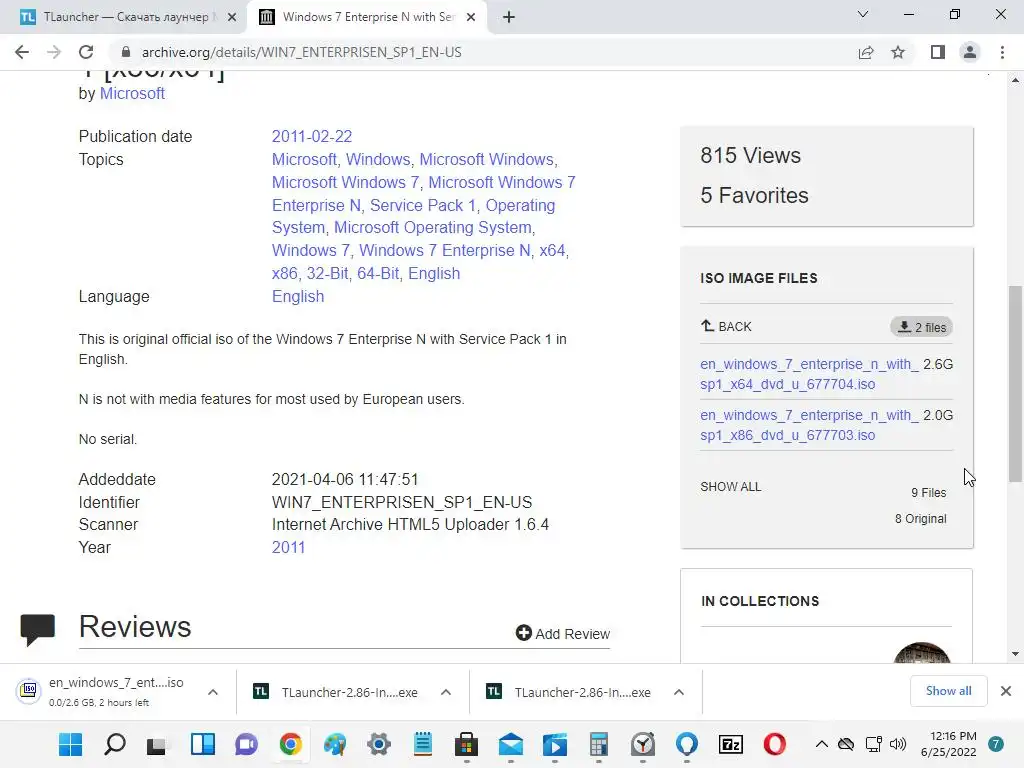Click the Reviews speech bubble icon
This screenshot has height=768, width=1024.
[x=37, y=630]
